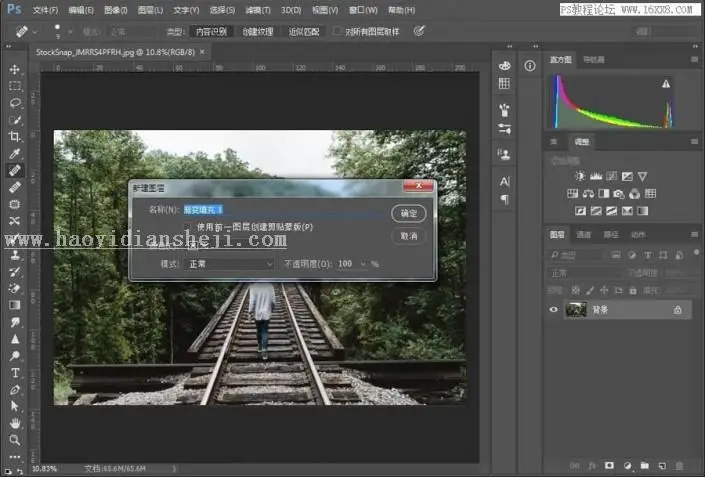Open the Character panel icon

click(504, 182)
